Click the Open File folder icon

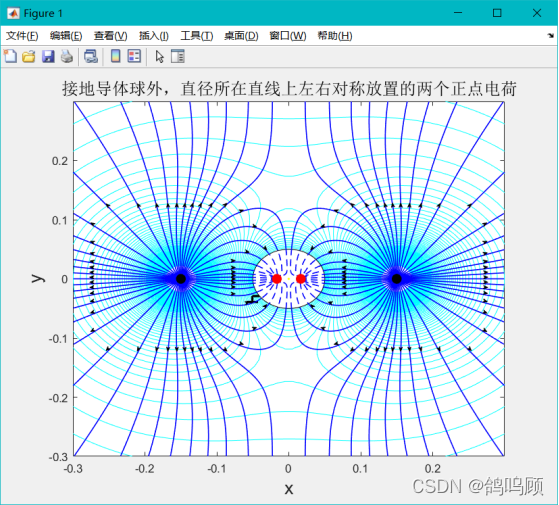(29, 56)
